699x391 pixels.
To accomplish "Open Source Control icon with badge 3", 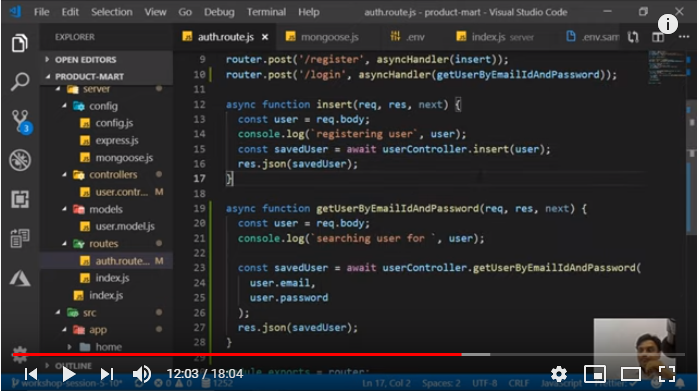I will click(x=21, y=121).
